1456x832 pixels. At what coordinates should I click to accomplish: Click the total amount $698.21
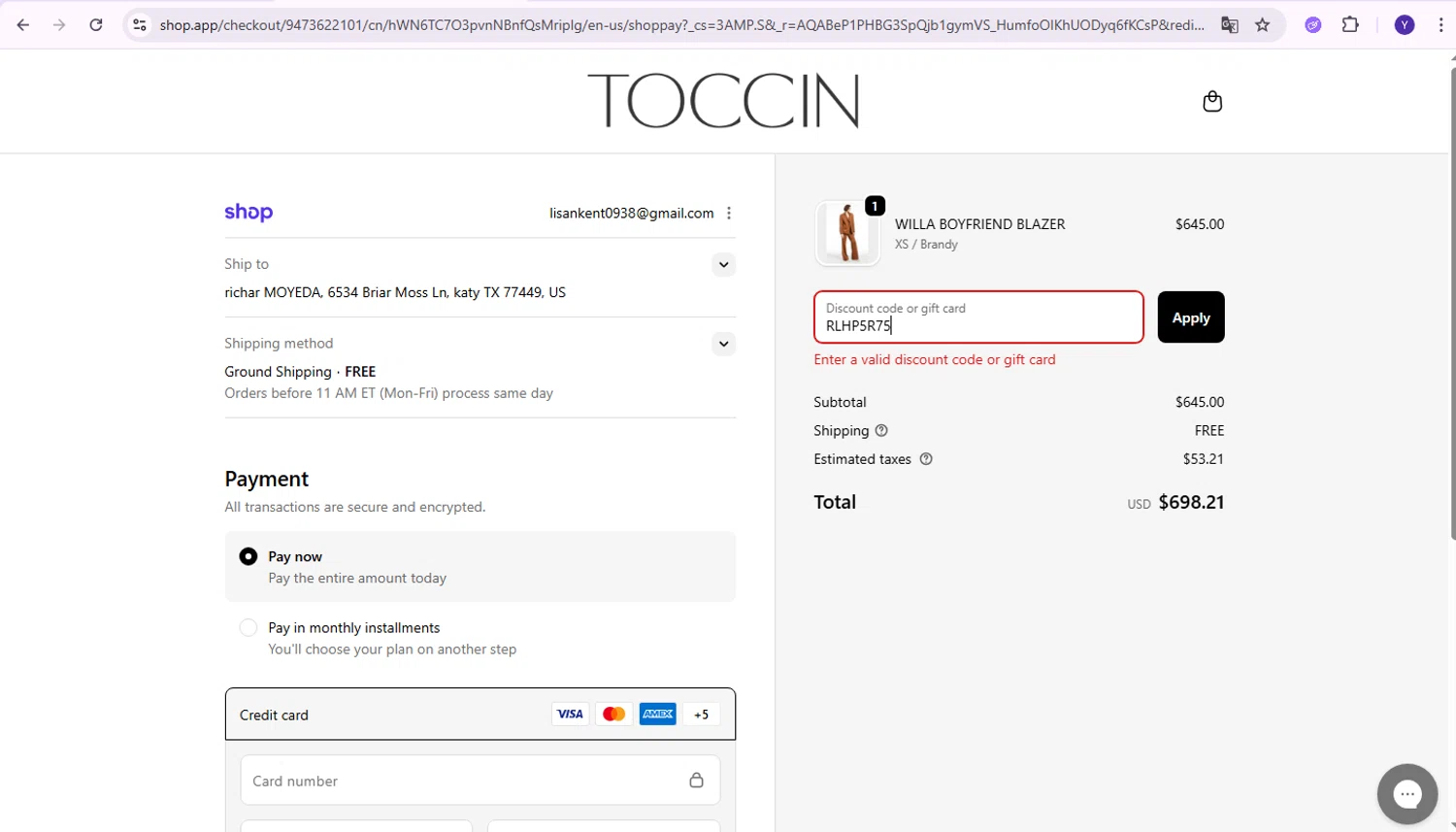(x=1191, y=503)
